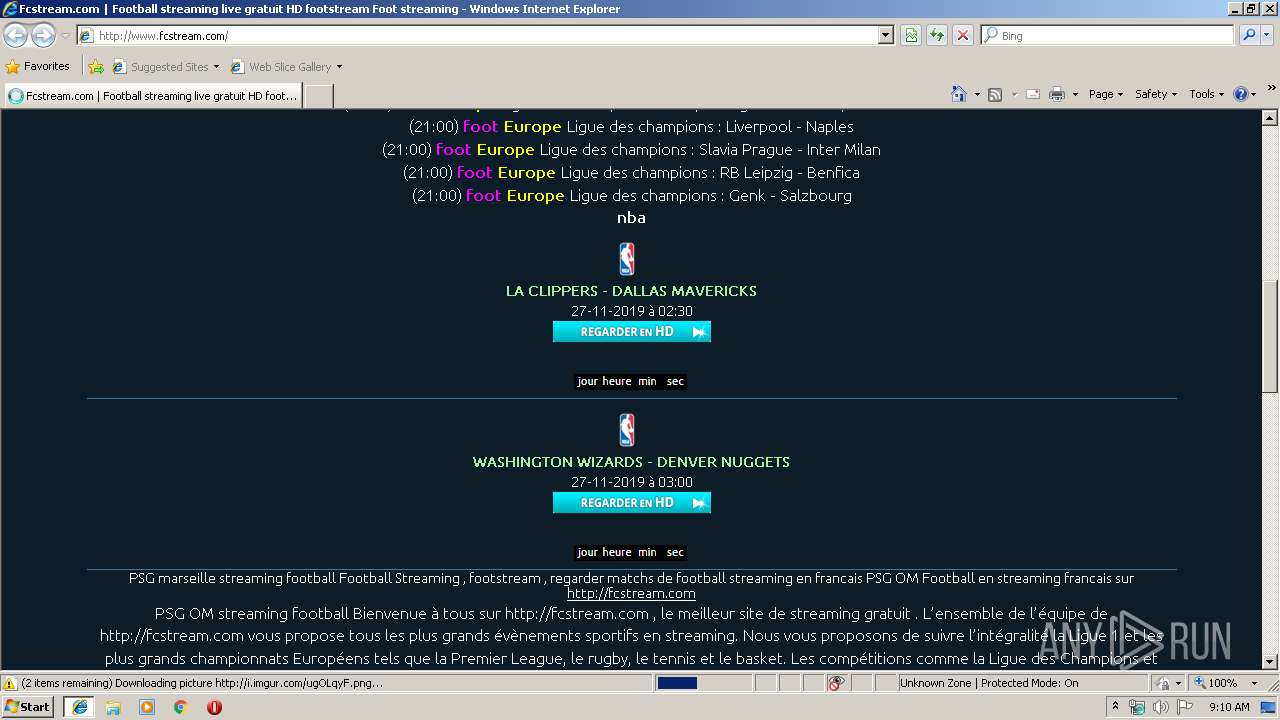This screenshot has height=720, width=1280.
Task: Expand the Home button dropdown arrow
Action: click(977, 94)
